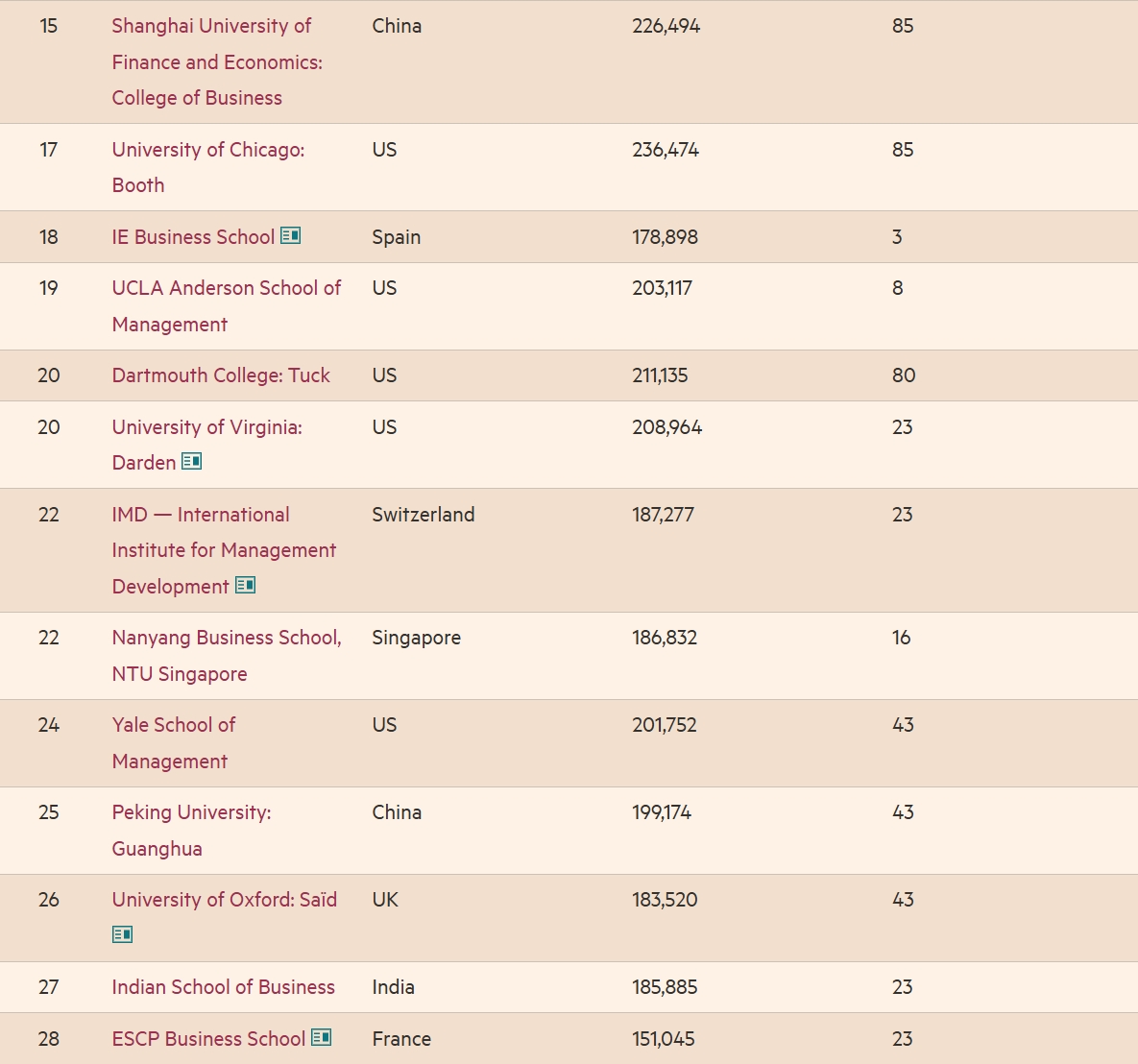Follow the Indian School of Business link
Screen dimensions: 1138x1064
(224, 987)
